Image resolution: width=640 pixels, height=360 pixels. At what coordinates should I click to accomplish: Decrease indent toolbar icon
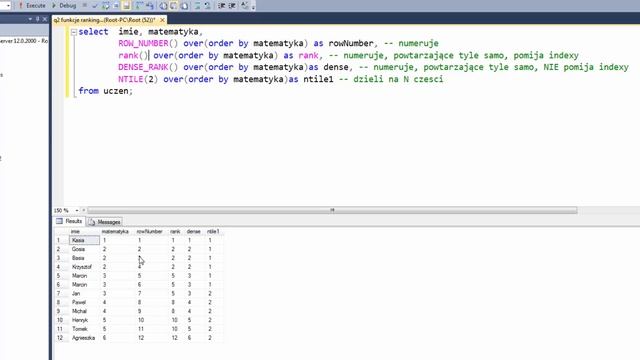click(x=222, y=6)
